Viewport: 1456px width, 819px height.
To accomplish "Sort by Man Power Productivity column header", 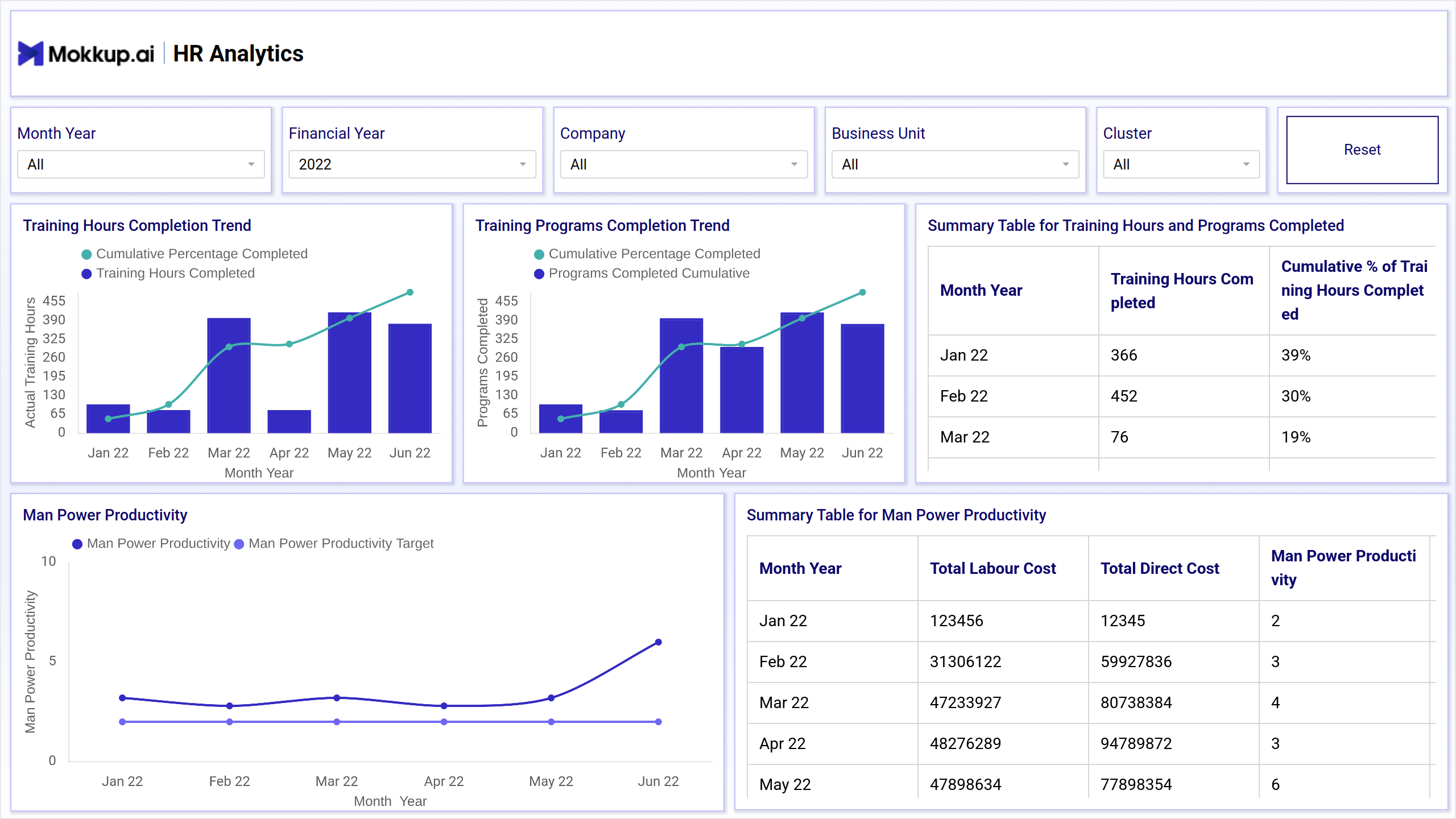I will (1343, 568).
